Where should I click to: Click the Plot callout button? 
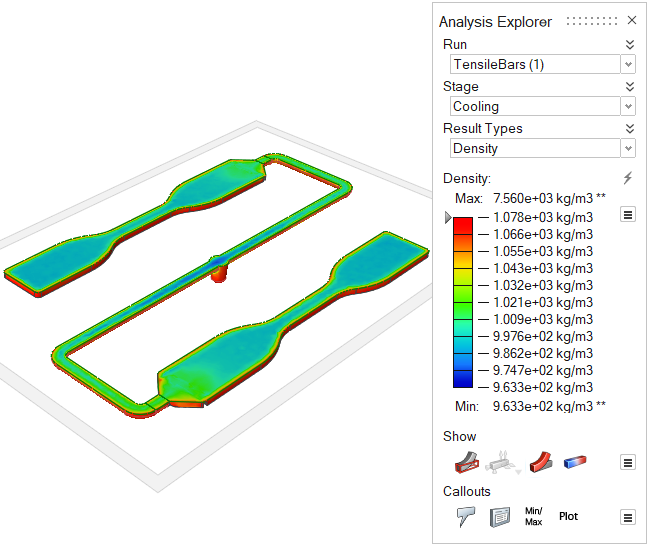click(568, 517)
